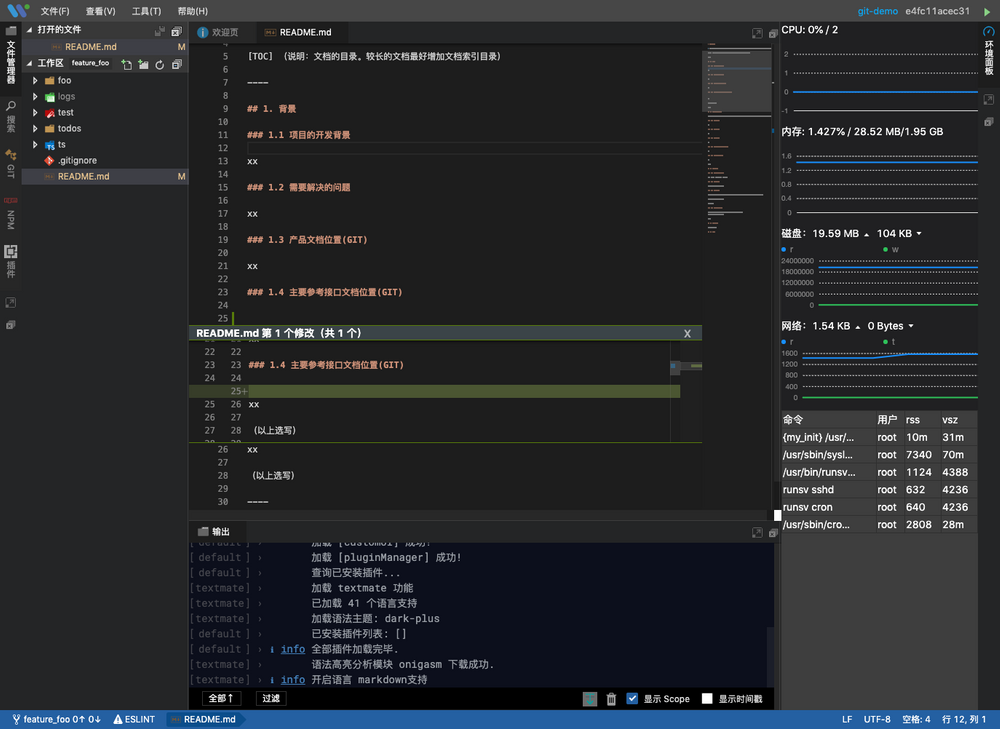Open the 搜索 panel in activity bar
The width and height of the screenshot is (1000, 729).
coord(10,105)
